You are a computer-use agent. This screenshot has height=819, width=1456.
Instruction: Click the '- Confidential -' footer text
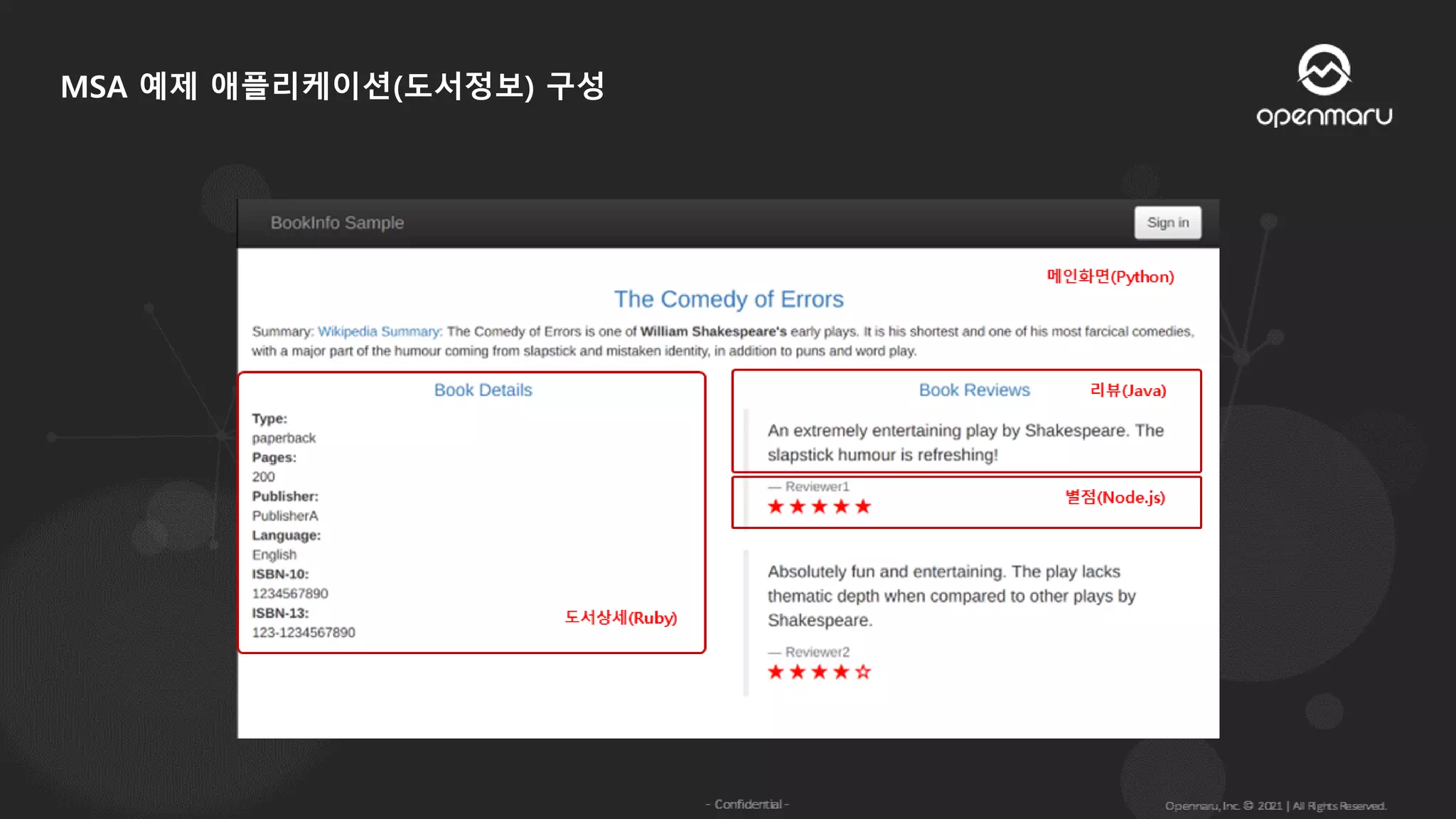pos(747,804)
